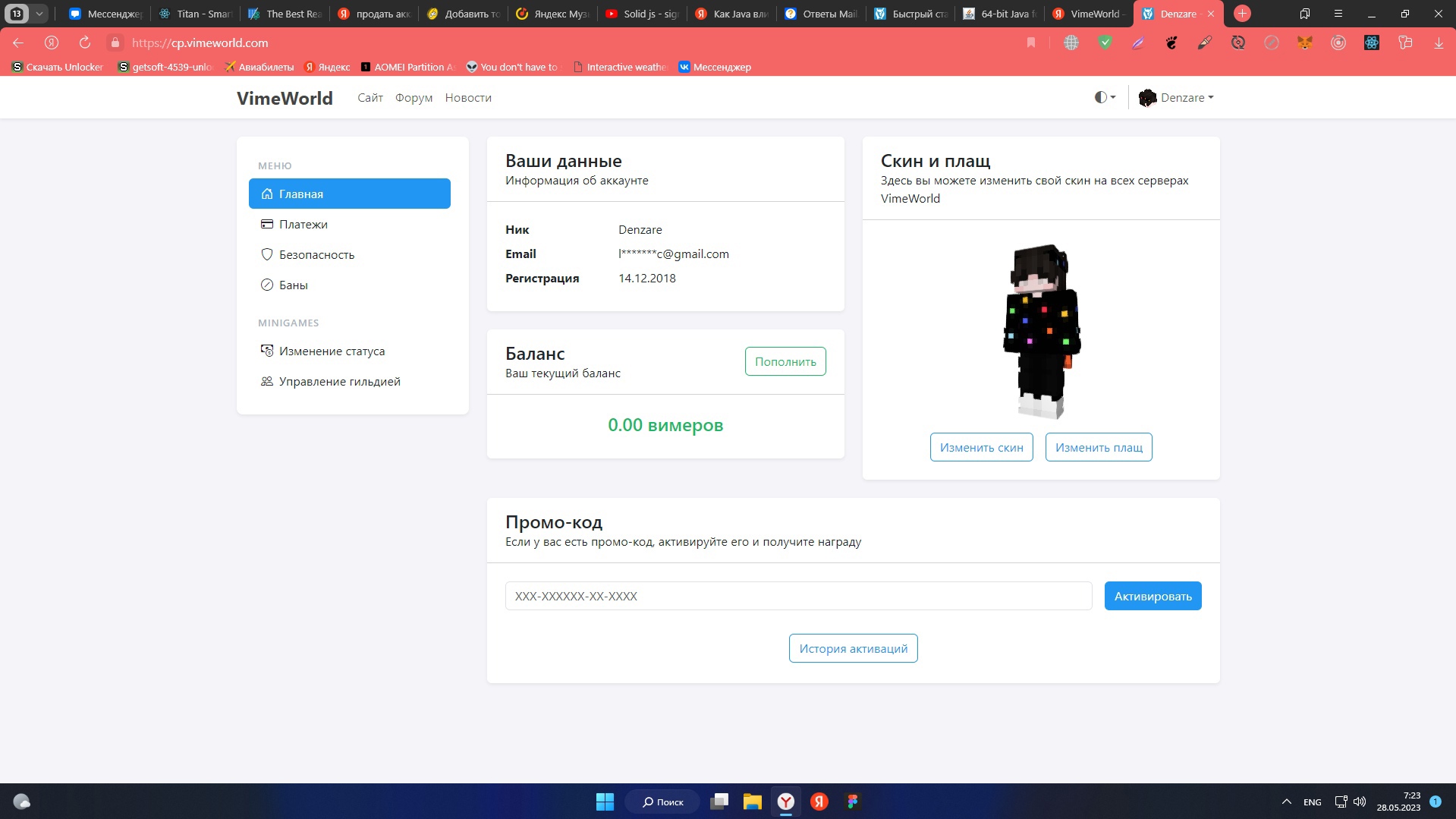The height and width of the screenshot is (819, 1456).
Task: Open Figma from taskbar
Action: 853,802
